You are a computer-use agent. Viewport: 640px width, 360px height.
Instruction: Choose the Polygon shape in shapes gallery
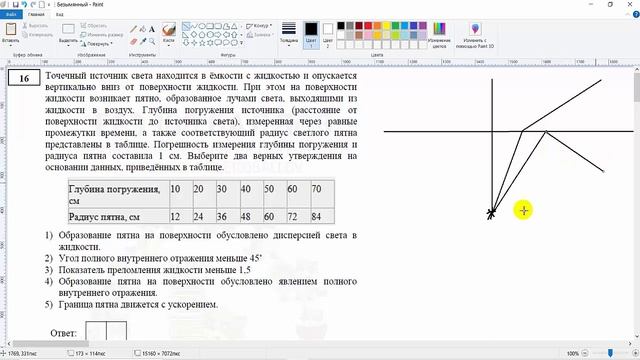tap(226, 26)
